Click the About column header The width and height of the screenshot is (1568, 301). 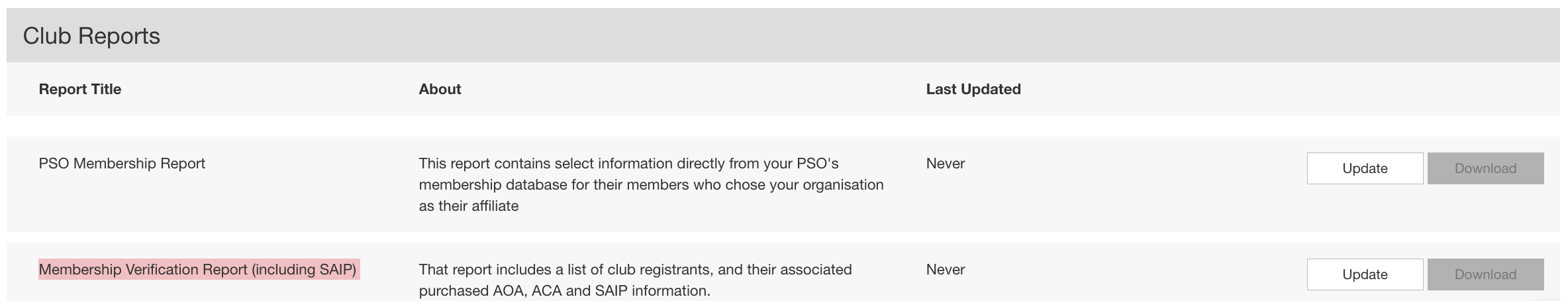click(x=440, y=89)
